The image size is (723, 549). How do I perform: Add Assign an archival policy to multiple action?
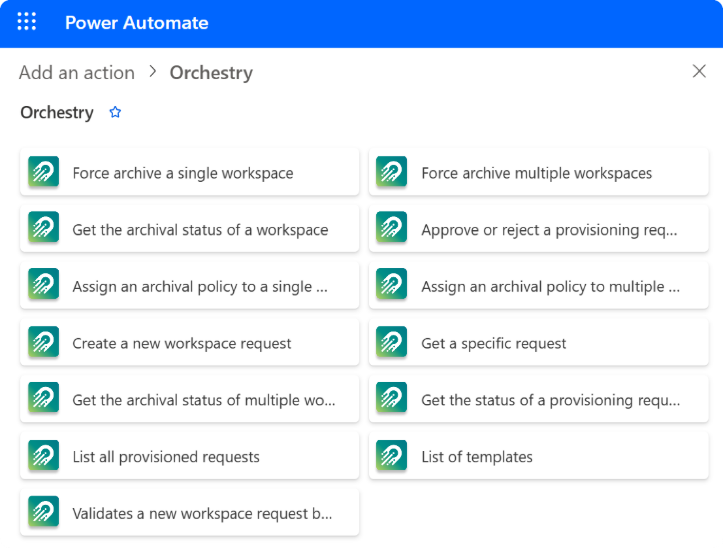click(x=539, y=286)
